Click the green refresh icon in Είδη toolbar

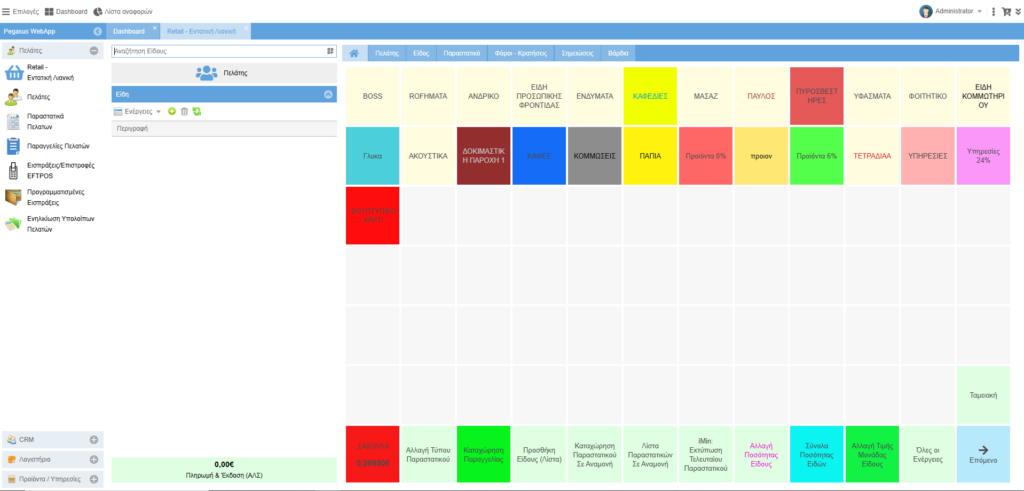(x=197, y=112)
